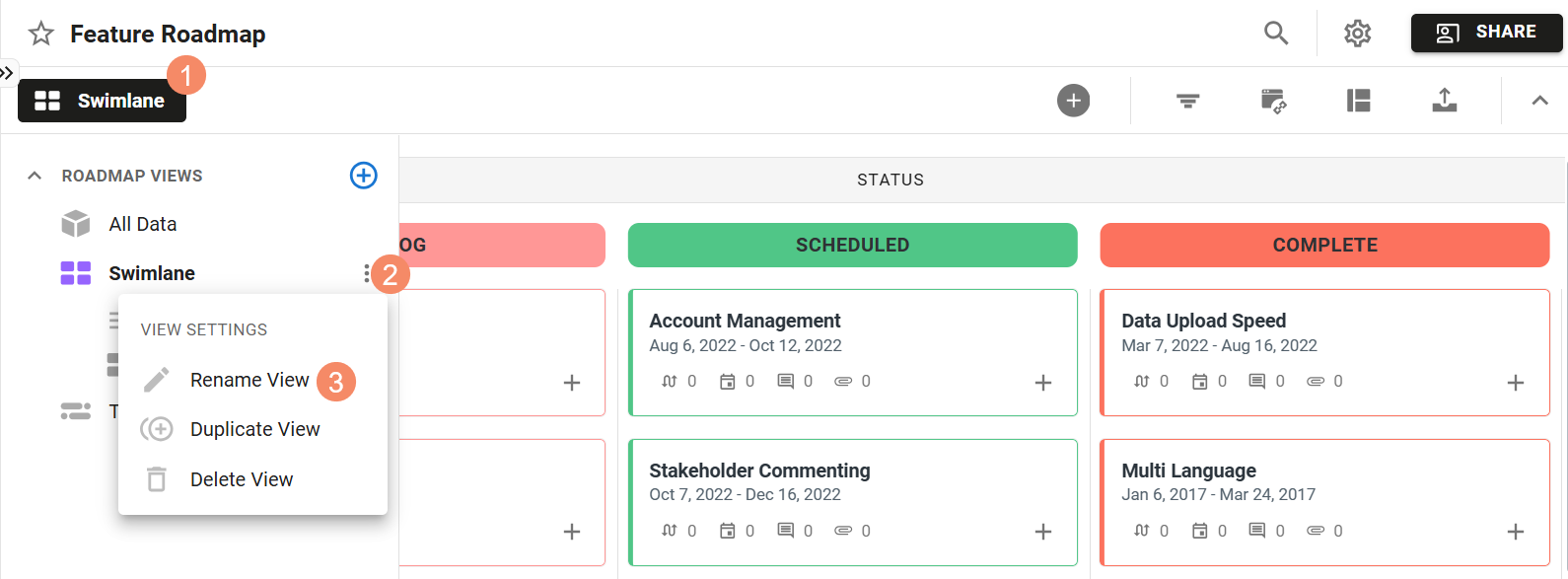Select the All Data view
Viewport: 1568px width, 579px height.
click(x=142, y=224)
